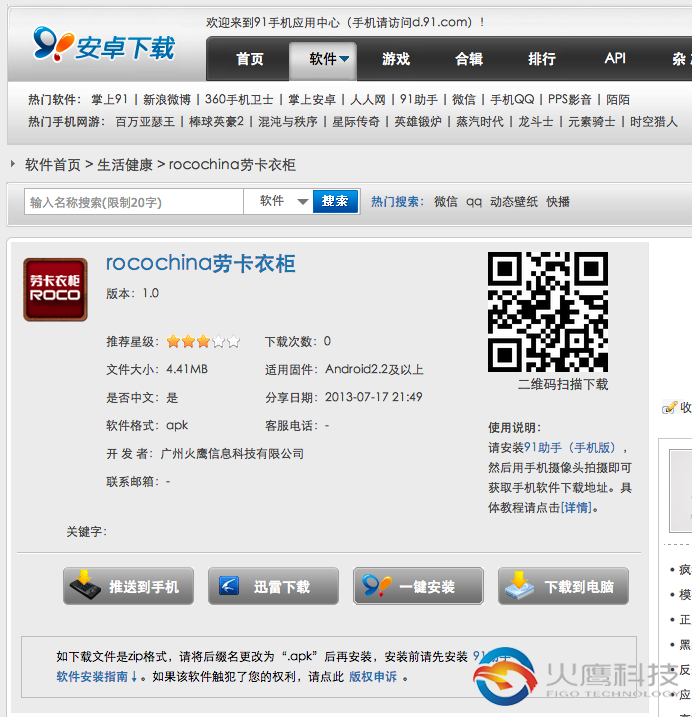This screenshot has width=692, height=717.
Task: Focus the name search input field
Action: [x=134, y=202]
